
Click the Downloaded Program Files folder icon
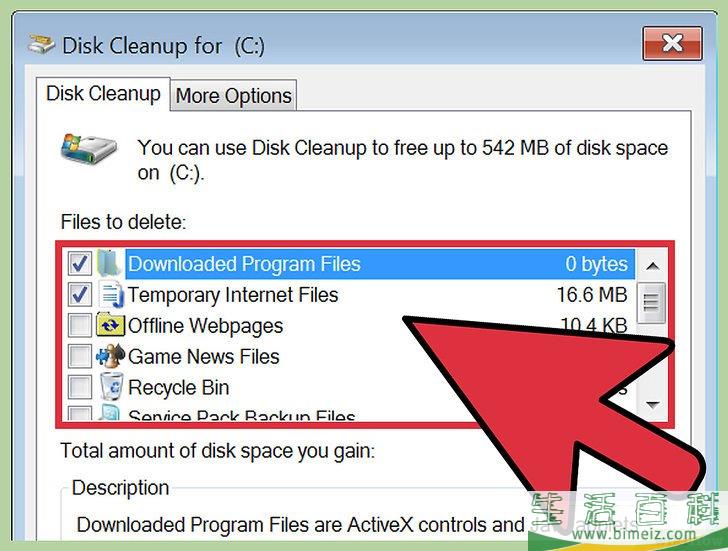click(x=110, y=264)
